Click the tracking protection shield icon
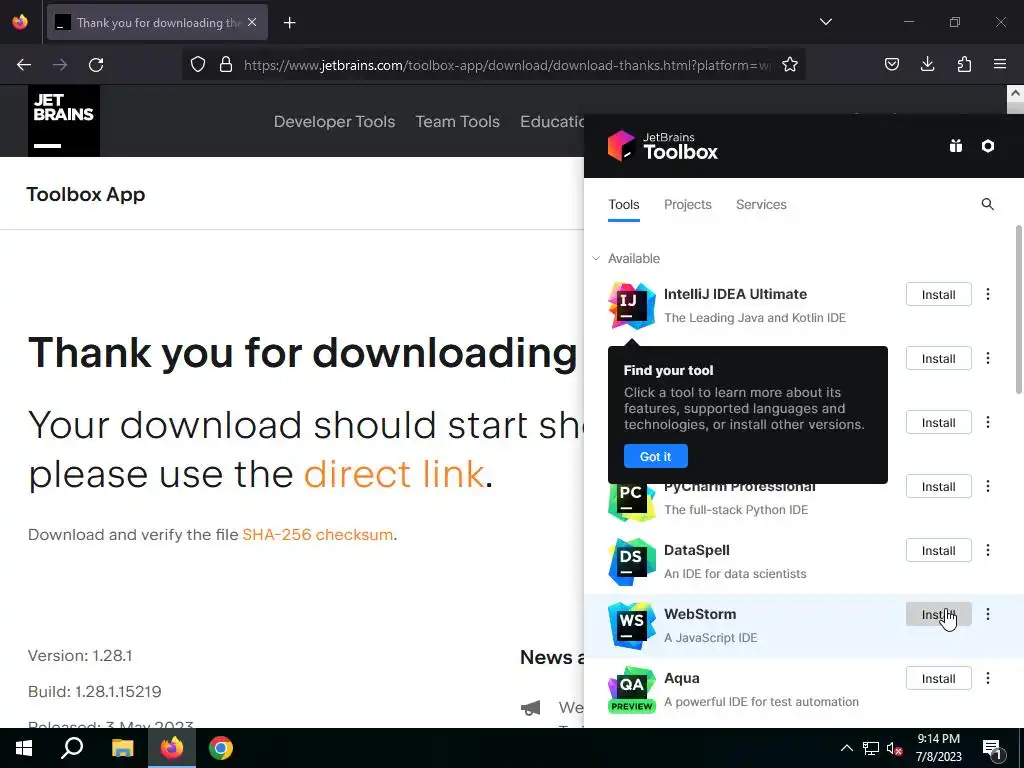Viewport: 1024px width, 768px height. pos(198,65)
